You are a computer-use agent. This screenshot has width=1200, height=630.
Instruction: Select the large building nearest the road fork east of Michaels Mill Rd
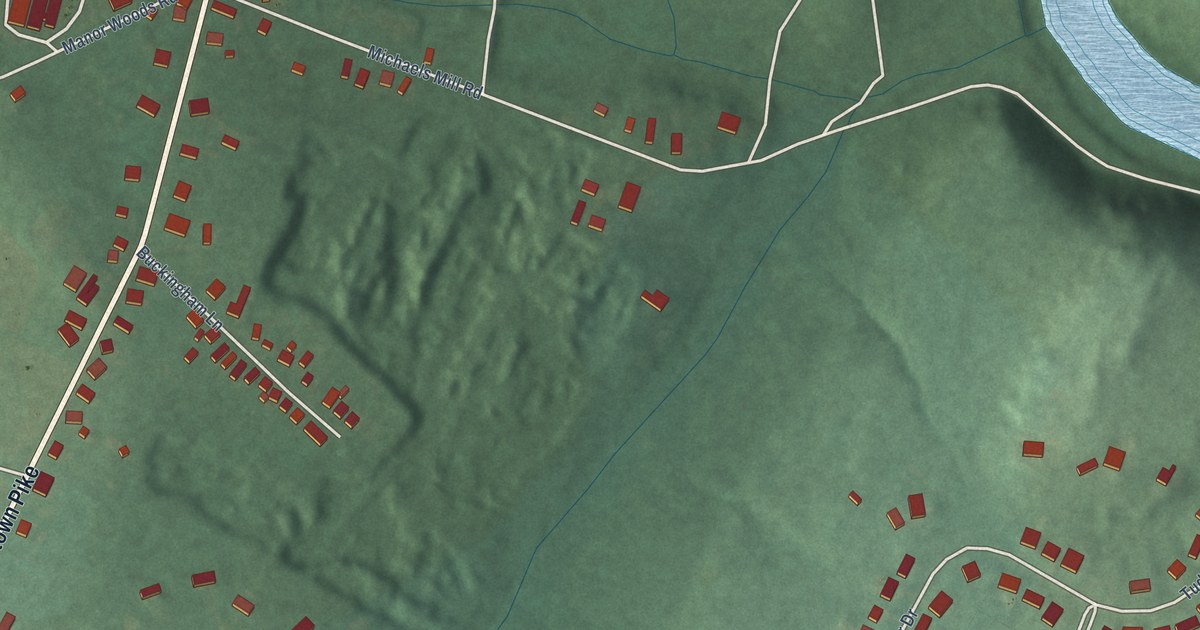pos(728,123)
